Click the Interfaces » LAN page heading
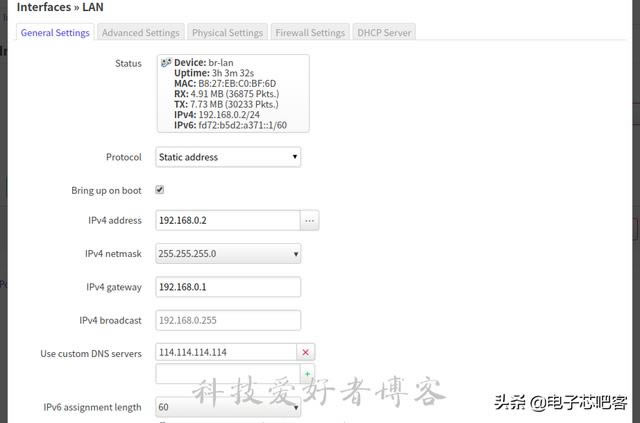The width and height of the screenshot is (640, 423). [x=59, y=8]
